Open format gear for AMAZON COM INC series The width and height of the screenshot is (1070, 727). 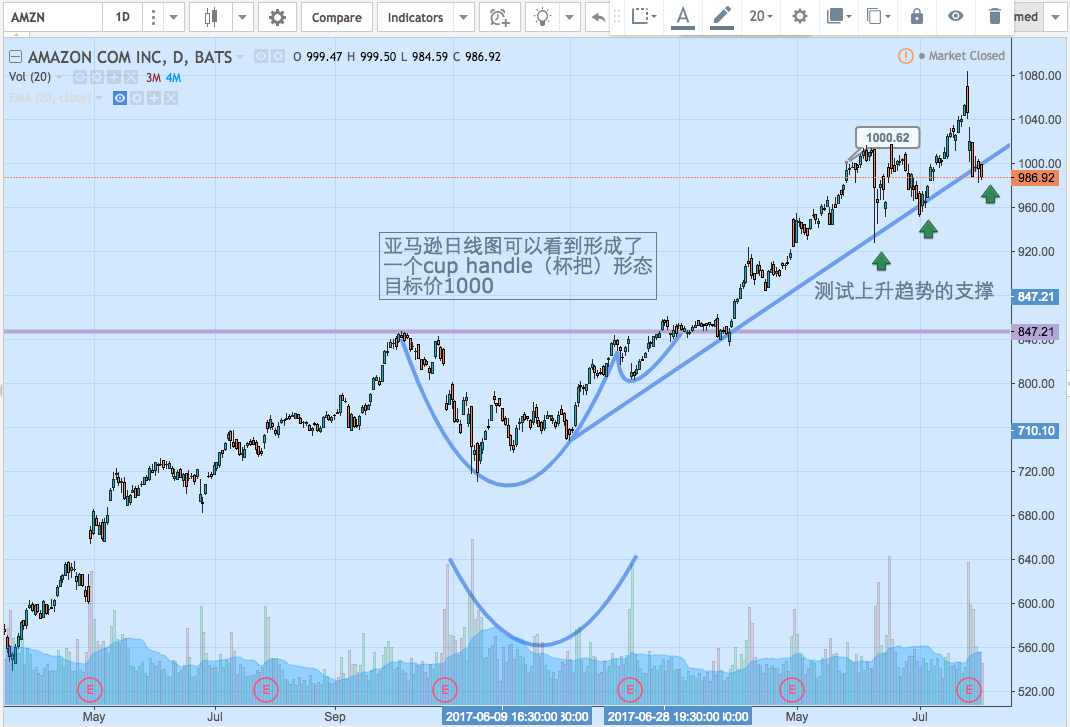278,57
